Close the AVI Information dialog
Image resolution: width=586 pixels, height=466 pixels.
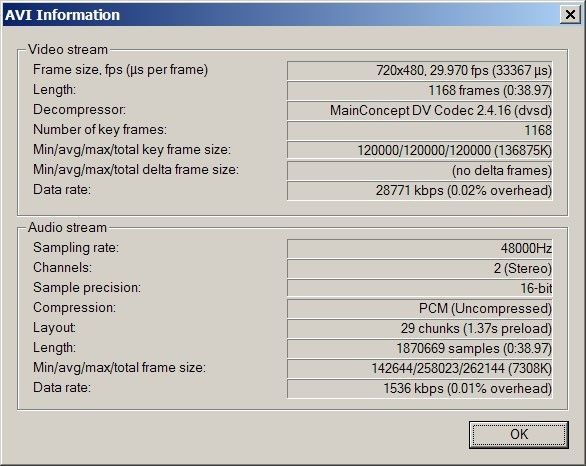570,15
